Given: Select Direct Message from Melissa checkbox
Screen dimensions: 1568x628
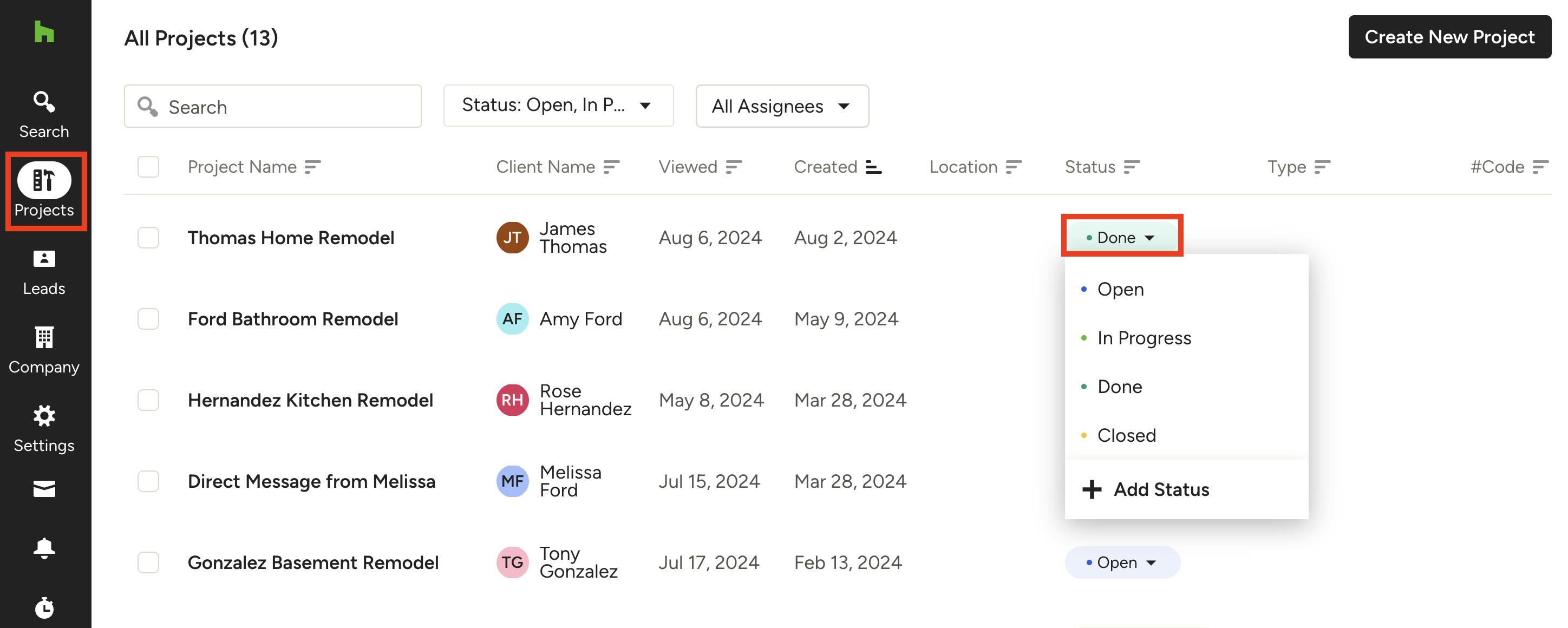Looking at the screenshot, I should [x=148, y=481].
